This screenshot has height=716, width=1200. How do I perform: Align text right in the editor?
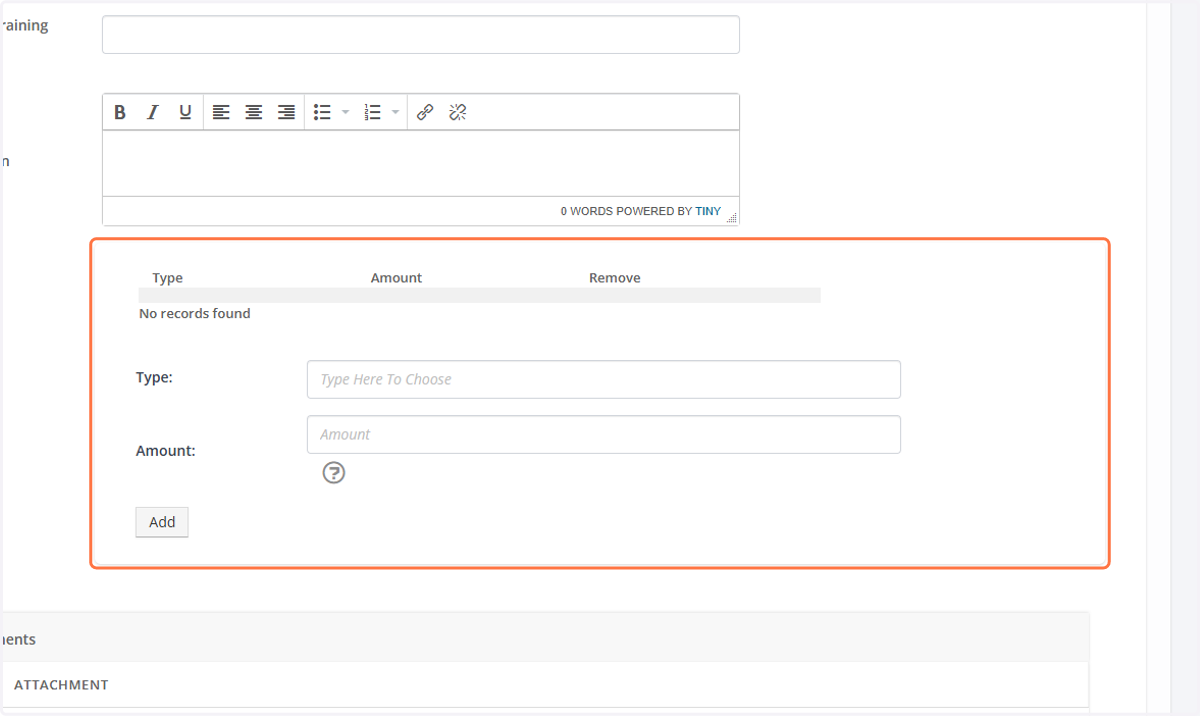[286, 112]
